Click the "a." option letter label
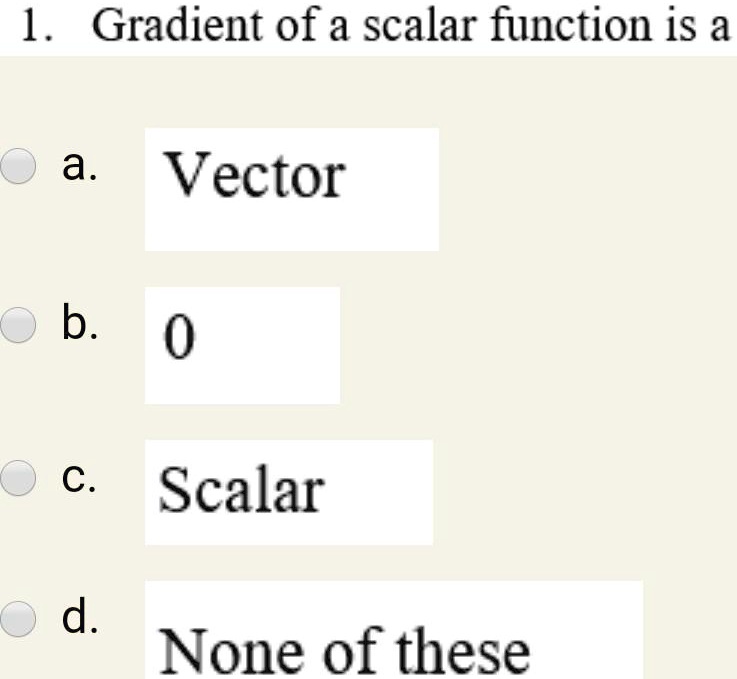This screenshot has width=737, height=679. coord(79,166)
